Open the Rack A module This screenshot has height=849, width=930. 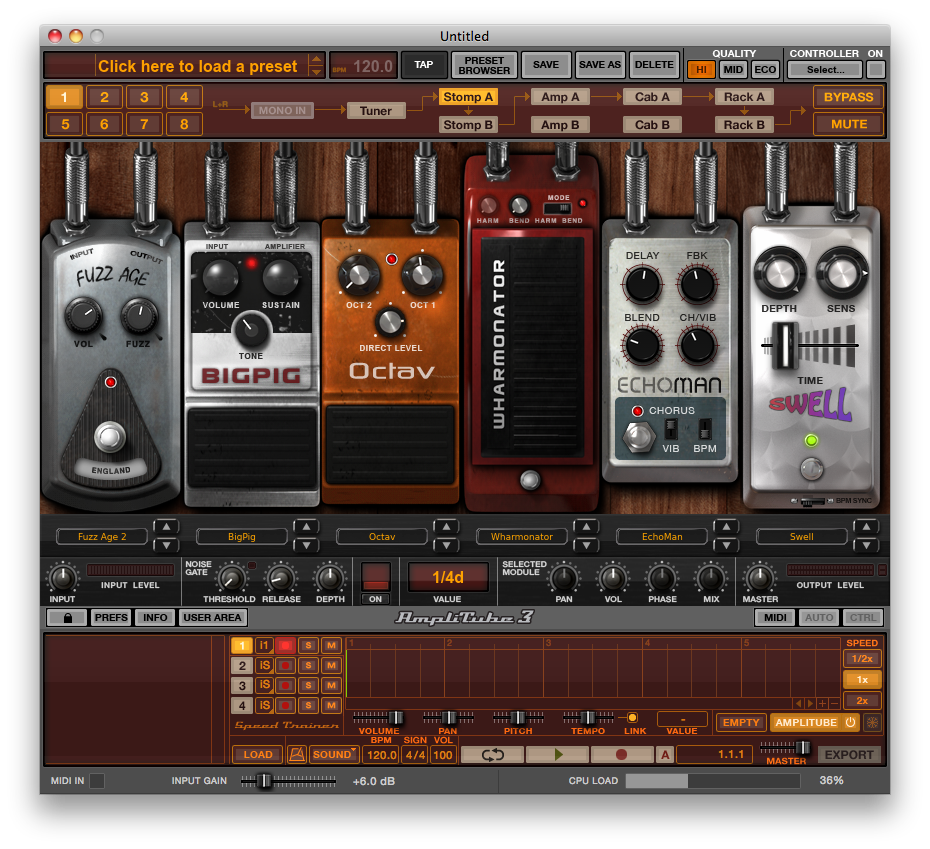pyautogui.click(x=744, y=97)
